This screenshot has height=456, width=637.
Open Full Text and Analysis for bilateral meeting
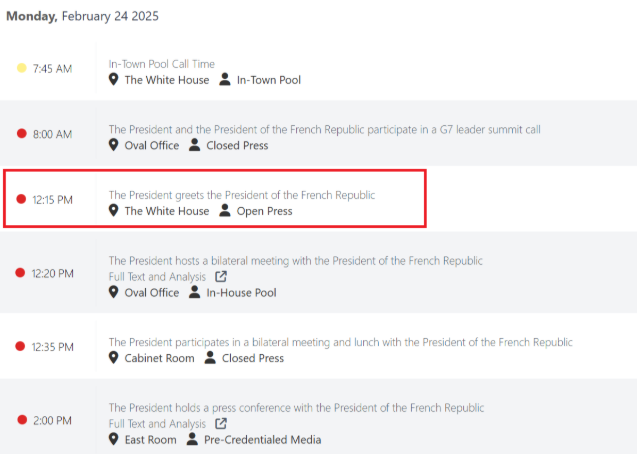click(x=157, y=277)
